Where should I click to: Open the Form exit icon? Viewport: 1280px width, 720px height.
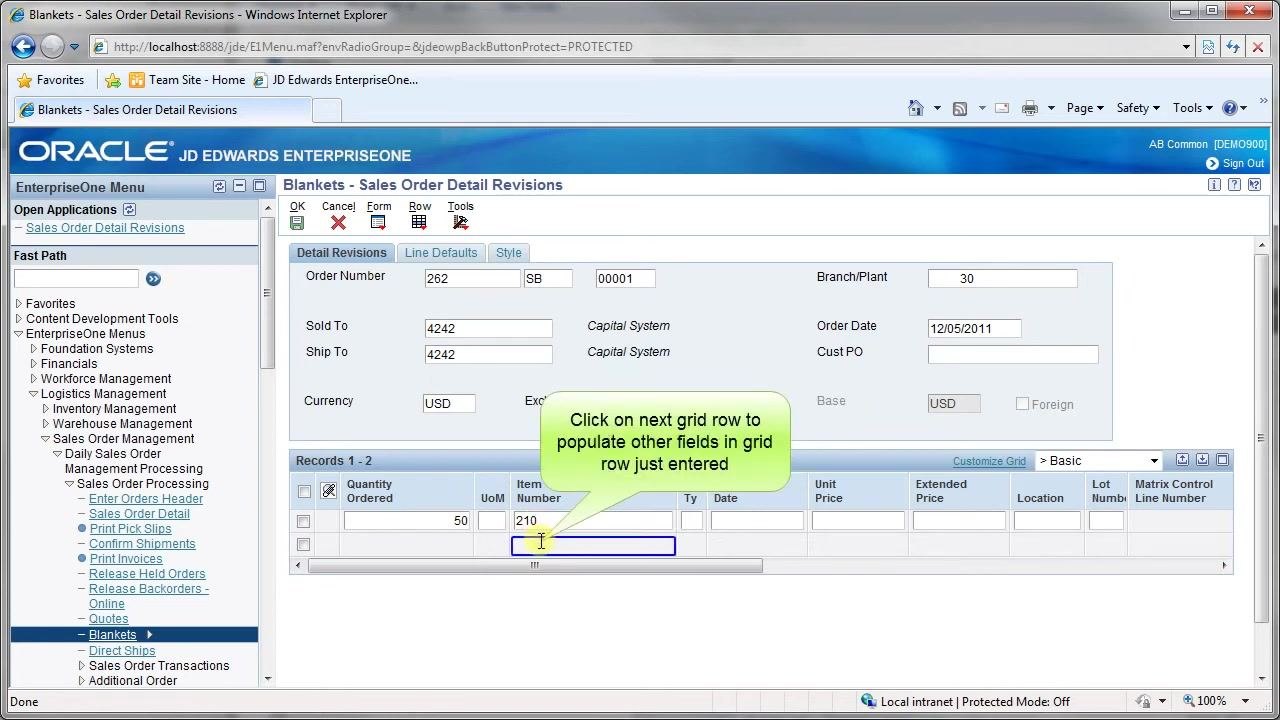(x=378, y=222)
